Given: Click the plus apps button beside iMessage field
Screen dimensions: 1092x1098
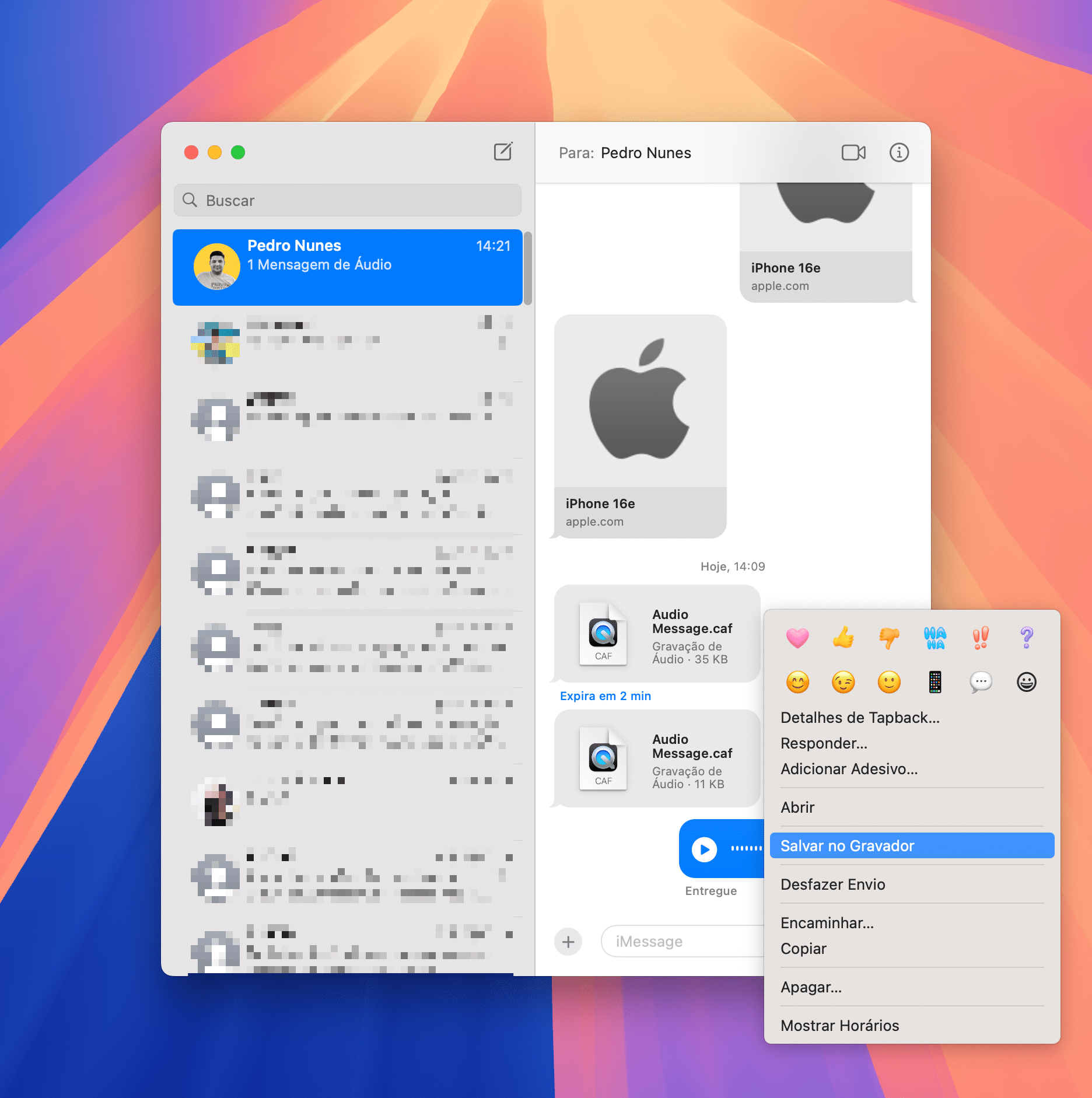Looking at the screenshot, I should click(x=568, y=941).
